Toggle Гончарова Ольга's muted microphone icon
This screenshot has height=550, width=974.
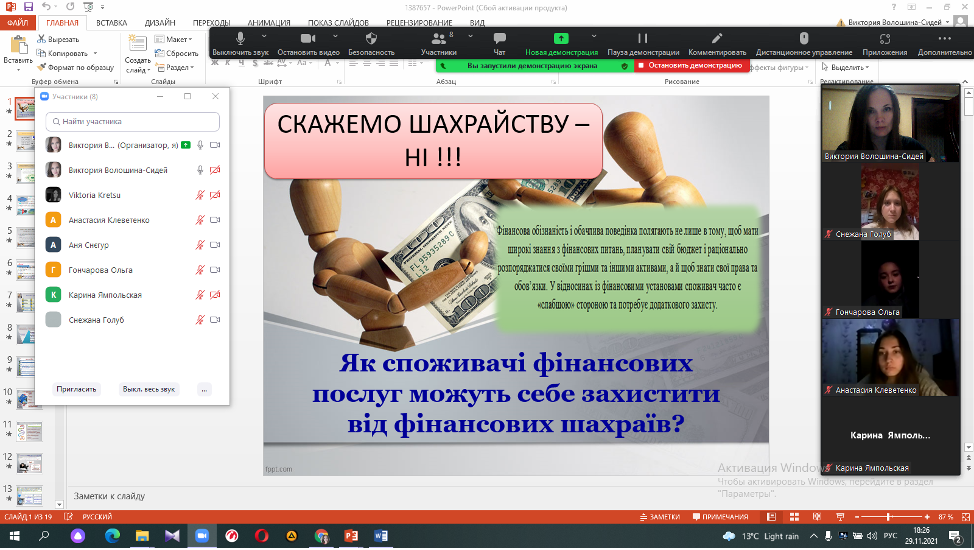(x=200, y=270)
